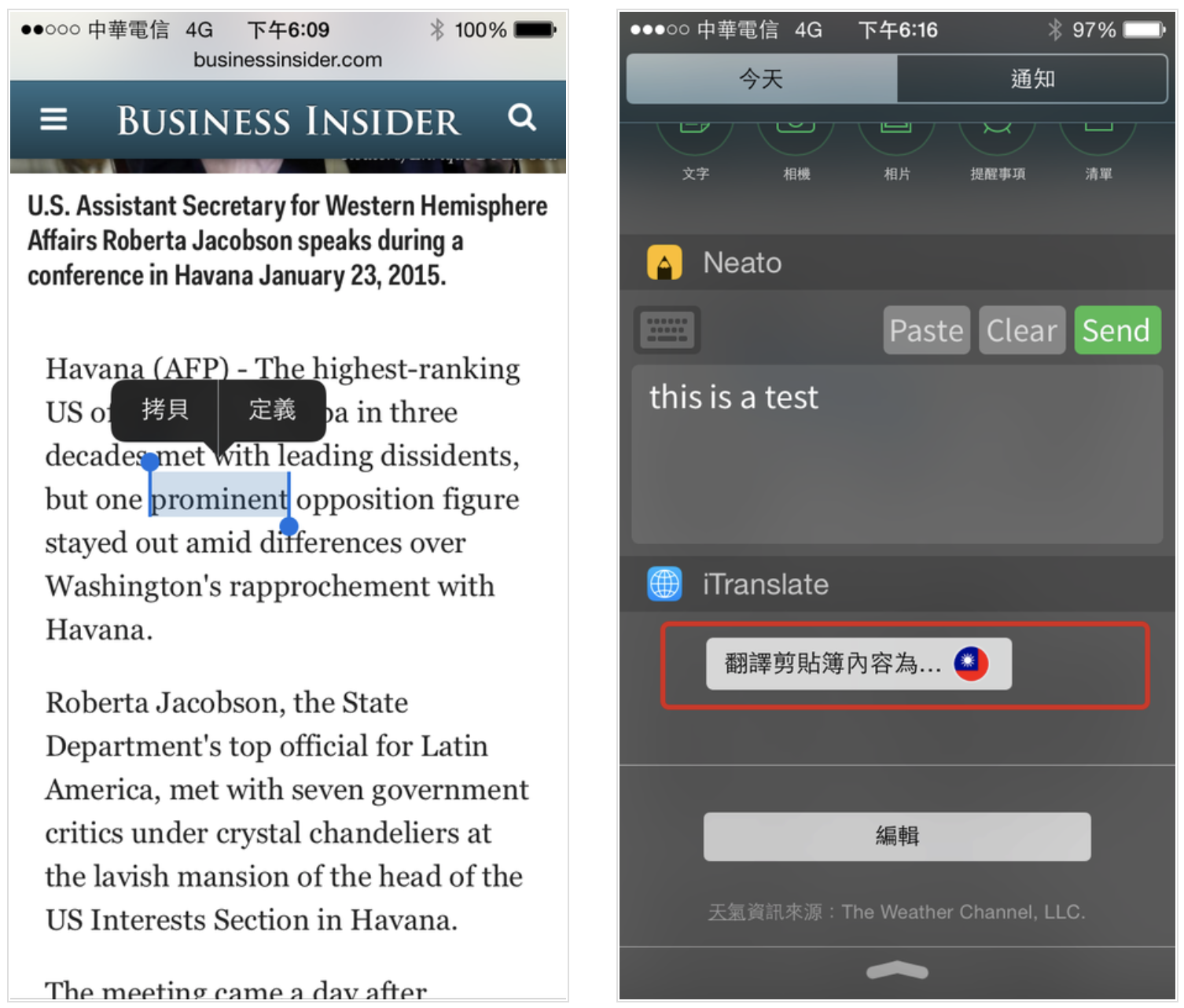Switch to the 今天 tab
This screenshot has height=1008, width=1184.
(x=761, y=79)
